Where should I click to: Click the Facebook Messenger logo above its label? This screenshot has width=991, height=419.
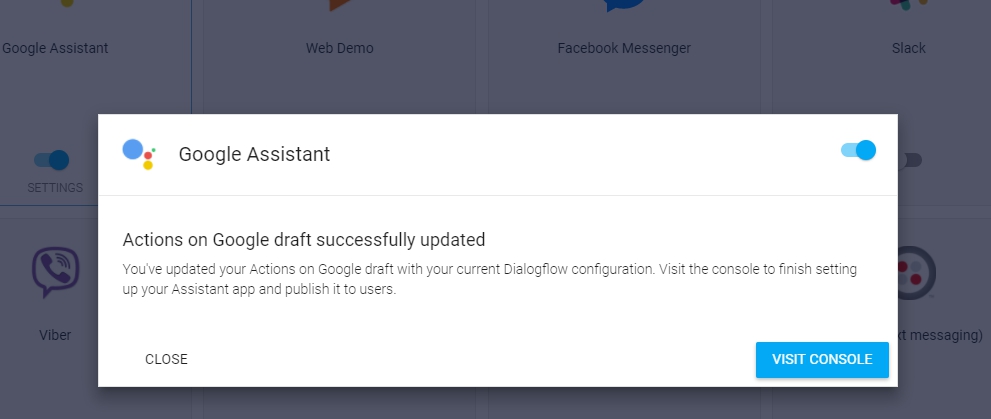pyautogui.click(x=624, y=6)
